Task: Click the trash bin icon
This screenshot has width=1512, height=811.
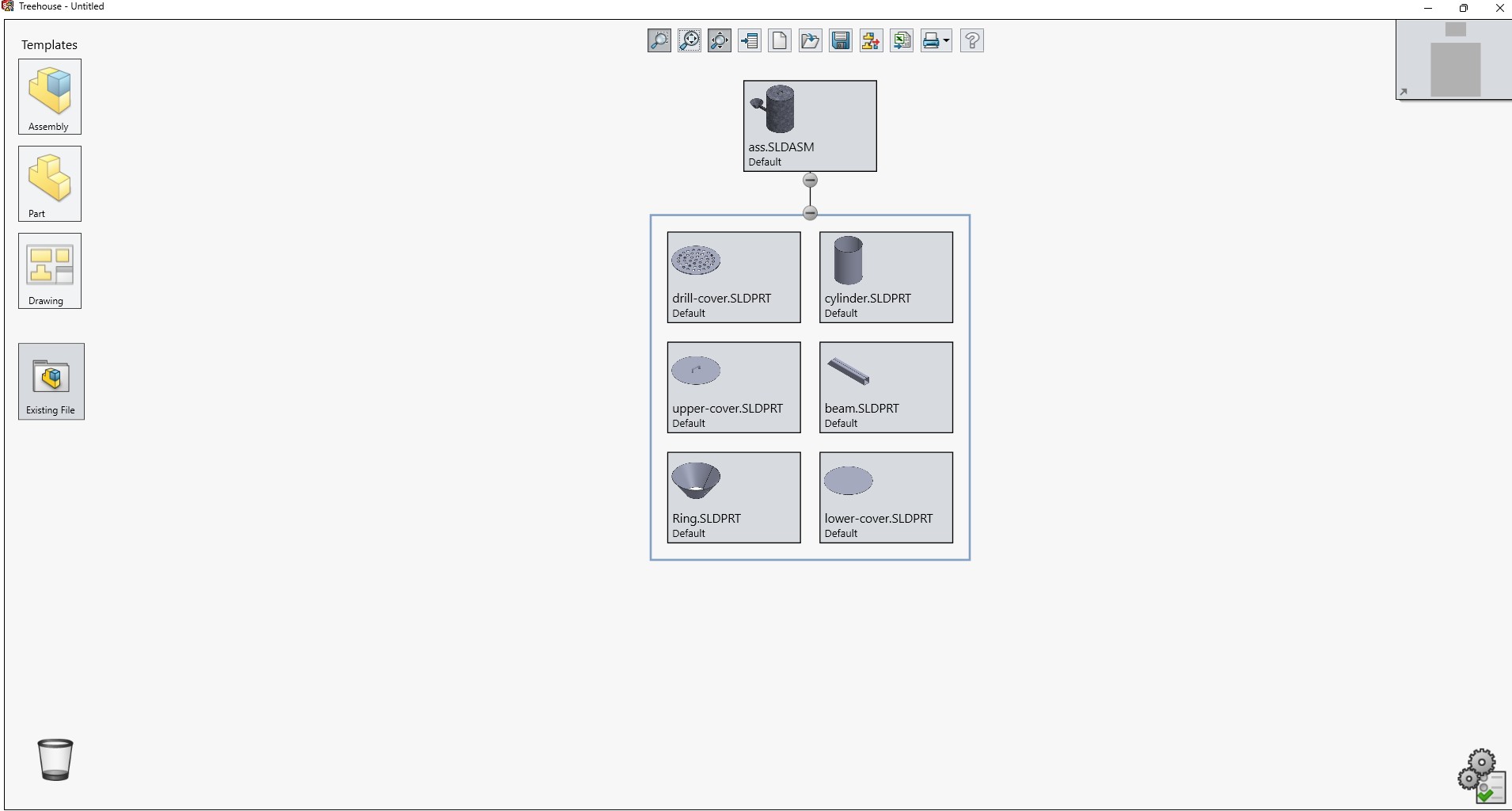Action: click(x=55, y=760)
